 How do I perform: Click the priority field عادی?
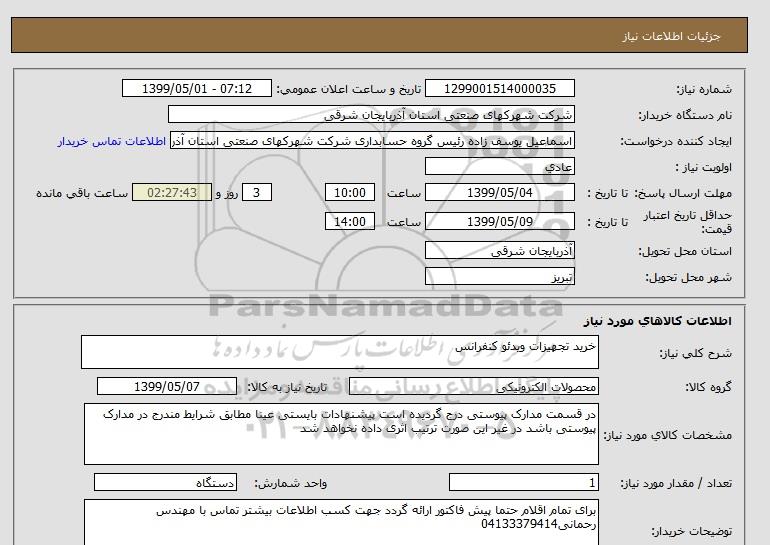[x=499, y=166]
